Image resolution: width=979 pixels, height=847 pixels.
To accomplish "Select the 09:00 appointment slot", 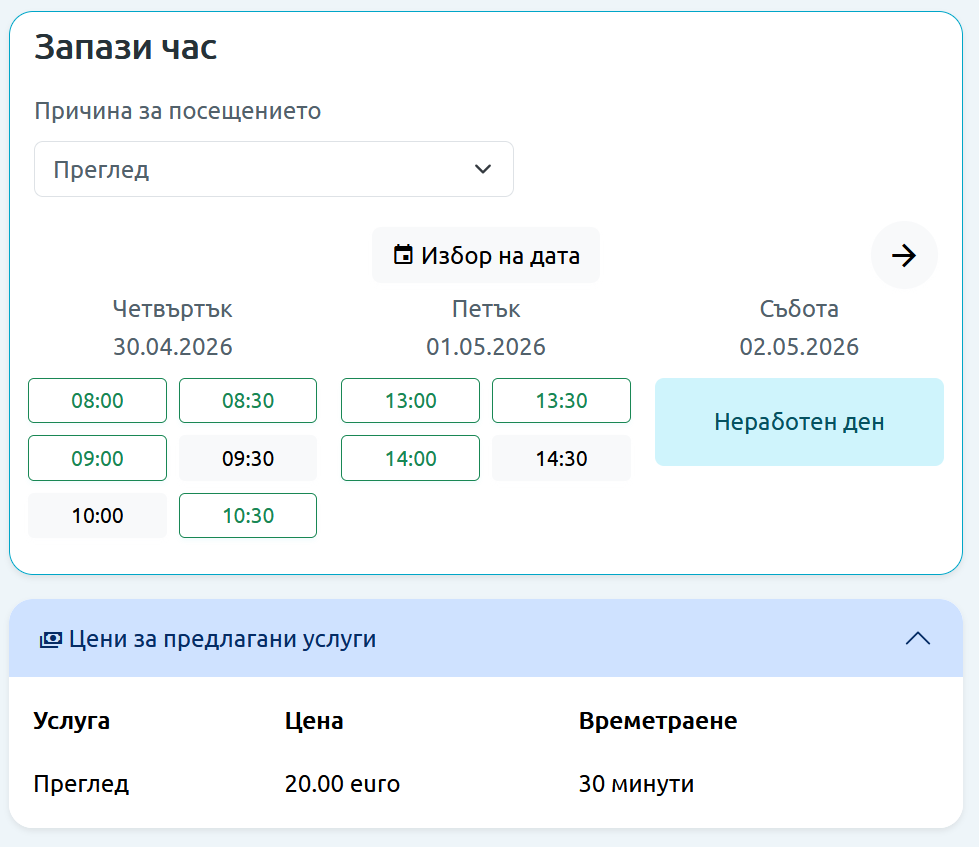I will tap(97, 458).
